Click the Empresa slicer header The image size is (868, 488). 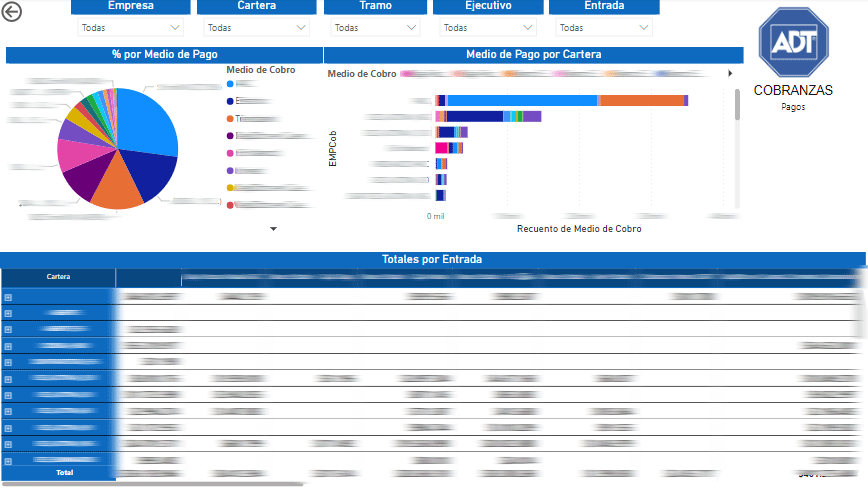pos(131,6)
